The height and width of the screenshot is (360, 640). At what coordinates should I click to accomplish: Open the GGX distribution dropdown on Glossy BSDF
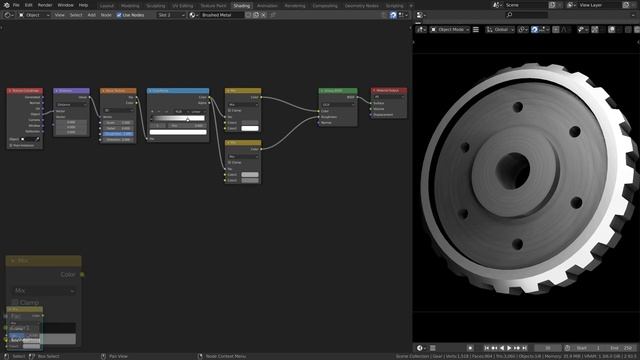tap(338, 104)
